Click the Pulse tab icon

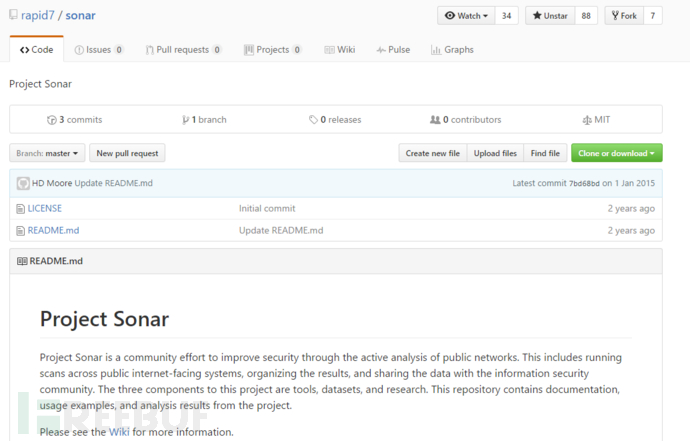(381, 50)
